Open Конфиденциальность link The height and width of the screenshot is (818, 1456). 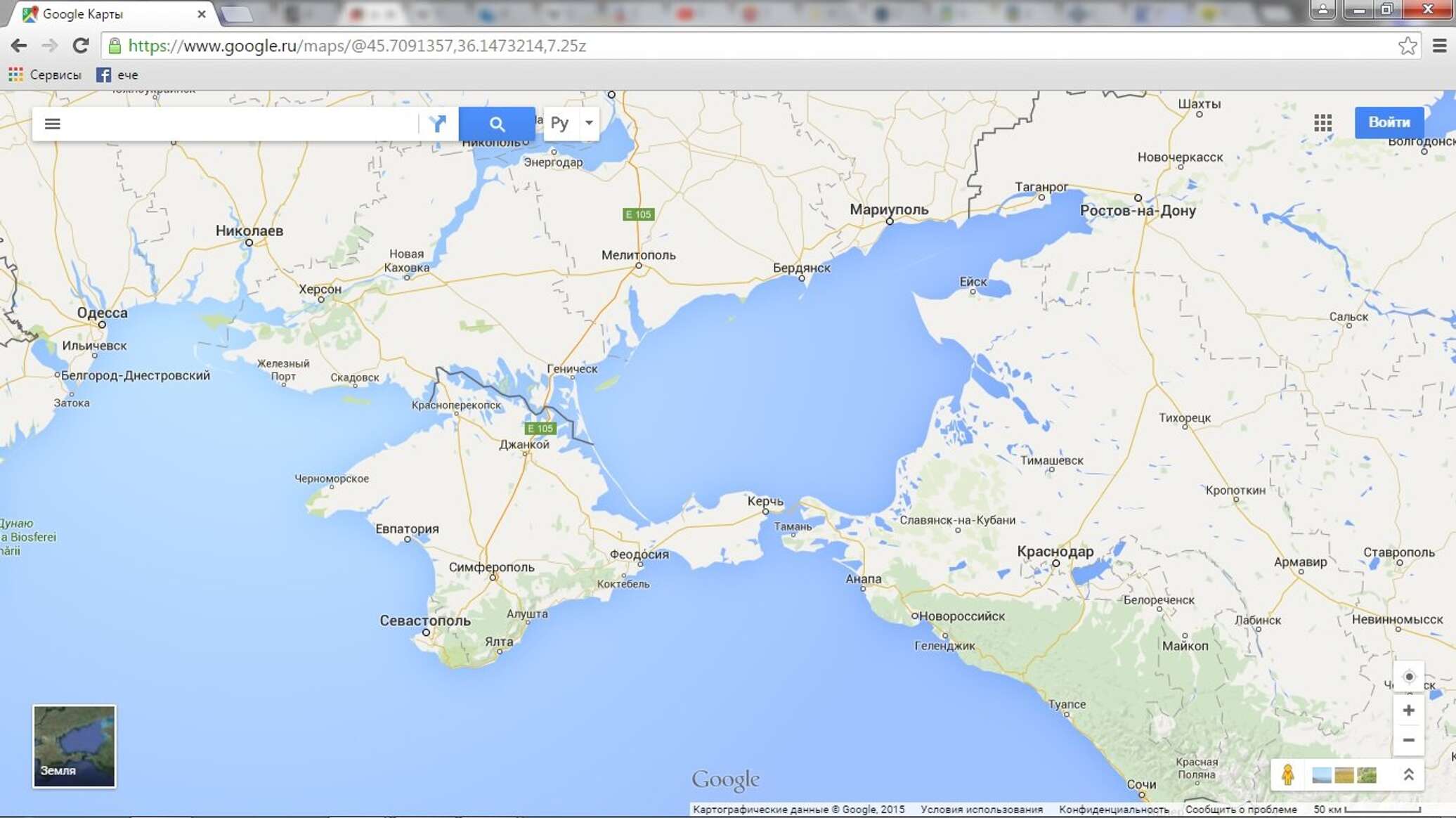[1114, 810]
